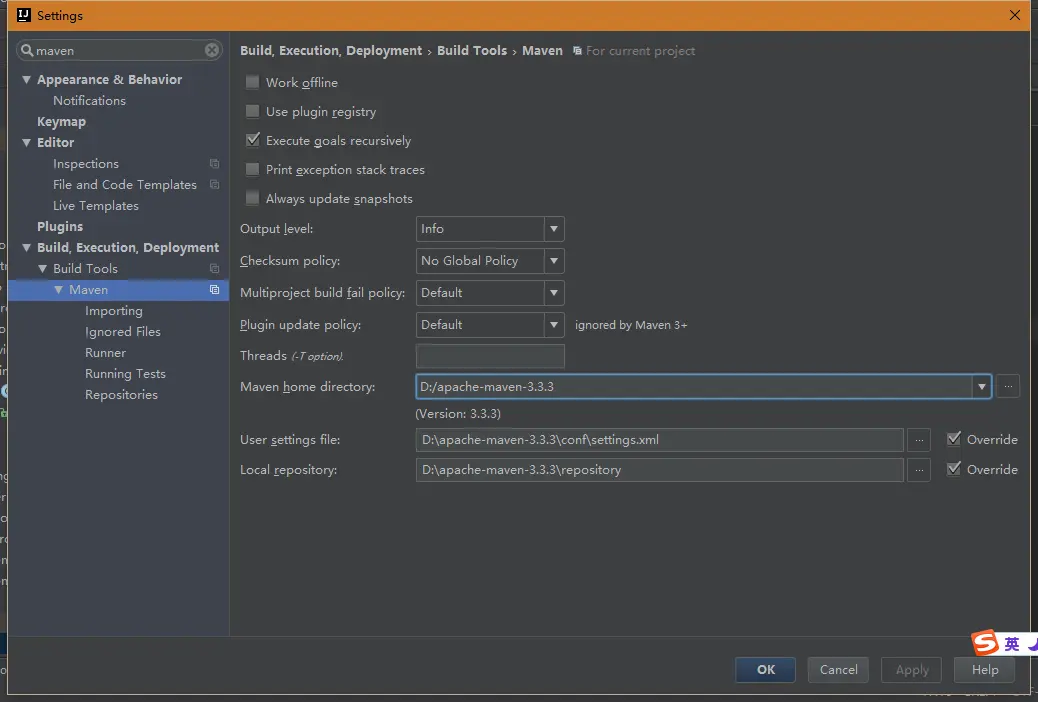Select Runner under Maven
Viewport: 1038px width, 702px height.
tap(105, 353)
